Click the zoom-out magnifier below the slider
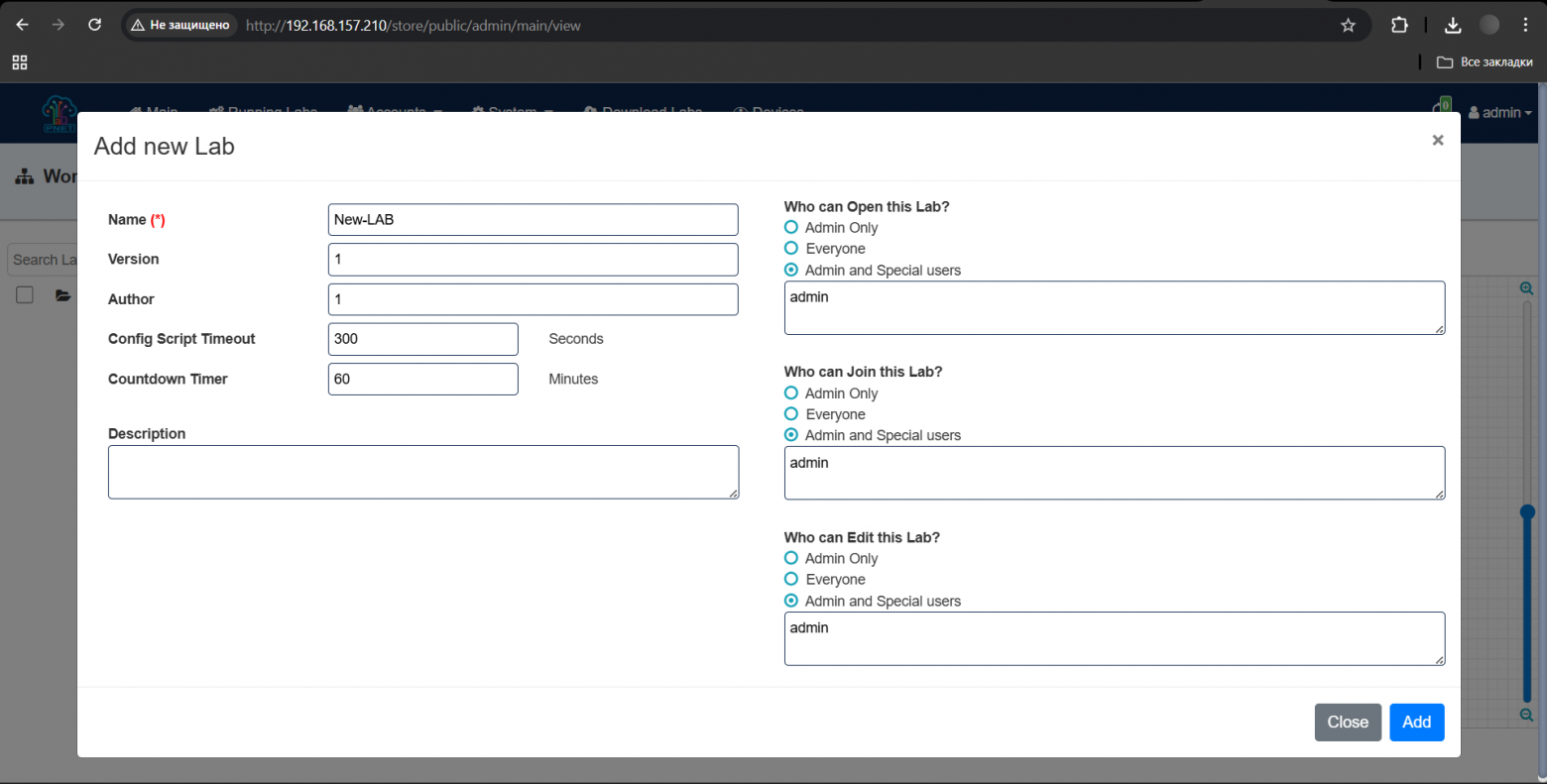 coord(1527,715)
